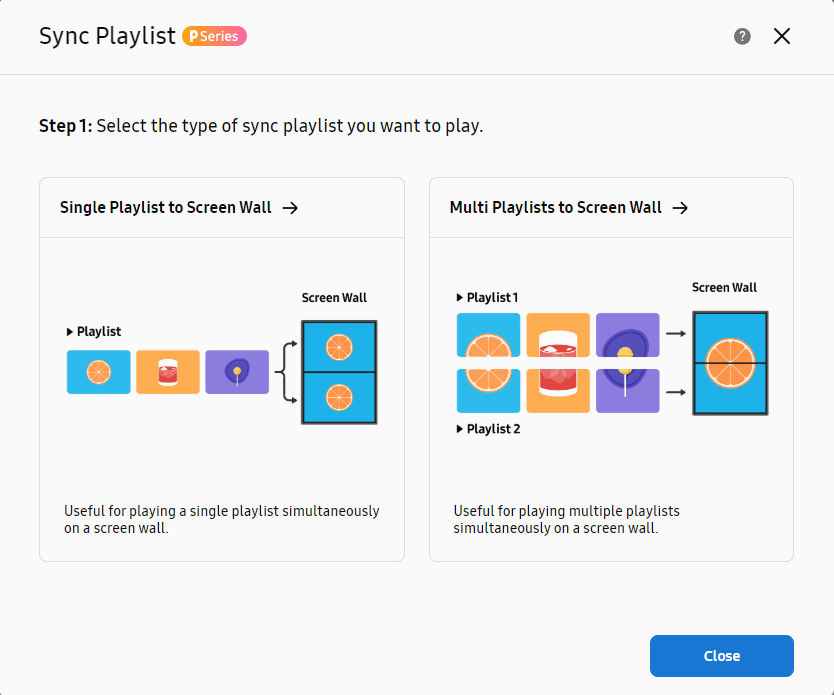Viewport: 834px width, 695px height.
Task: Click the P Series badge
Action: pos(214,36)
